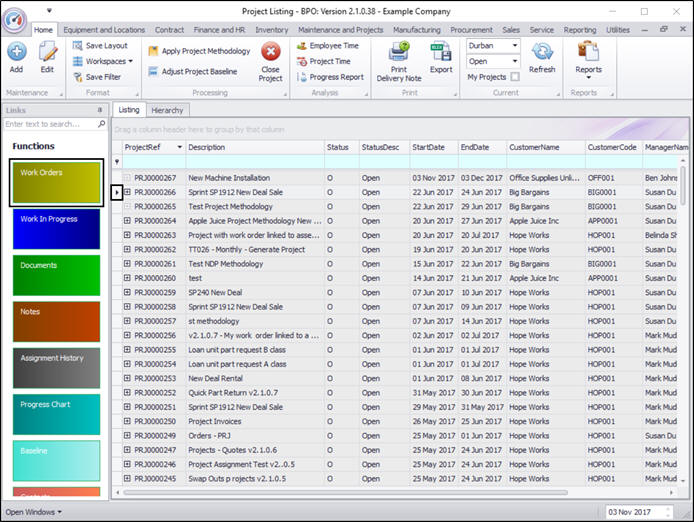
Task: Switch to the Hierarchy tab
Action: pyautogui.click(x=167, y=110)
